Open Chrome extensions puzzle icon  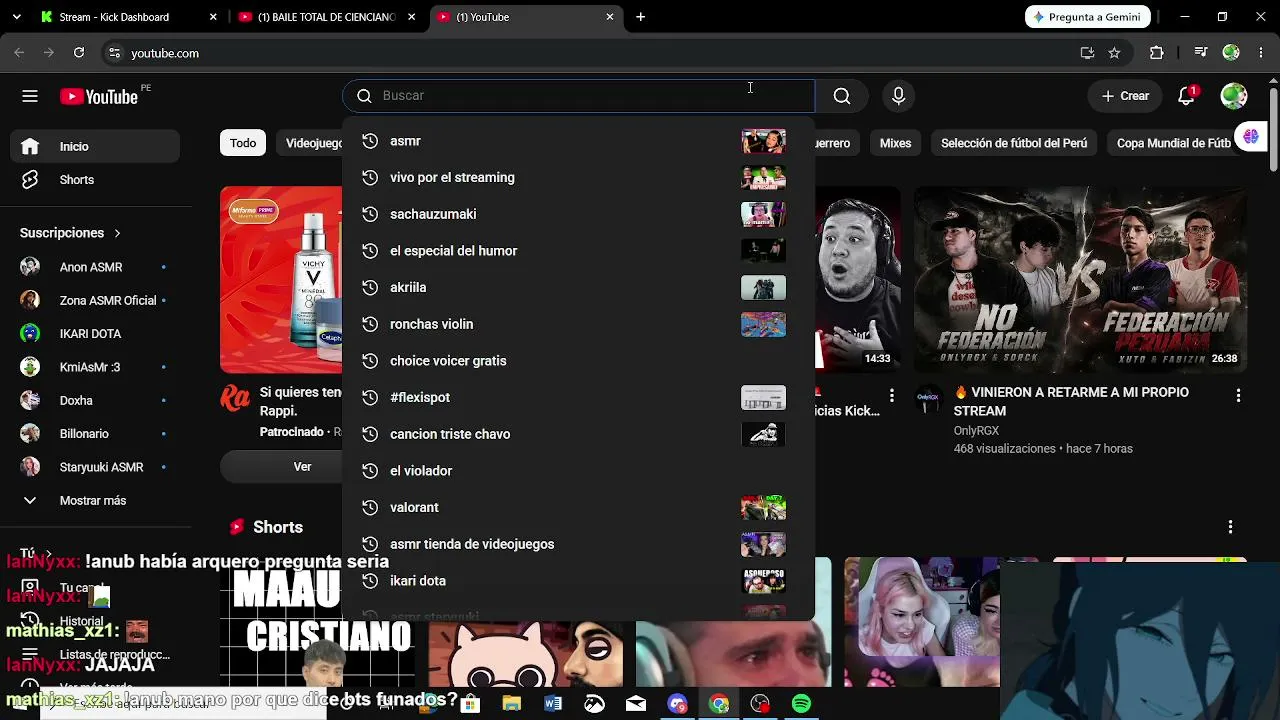1157,53
